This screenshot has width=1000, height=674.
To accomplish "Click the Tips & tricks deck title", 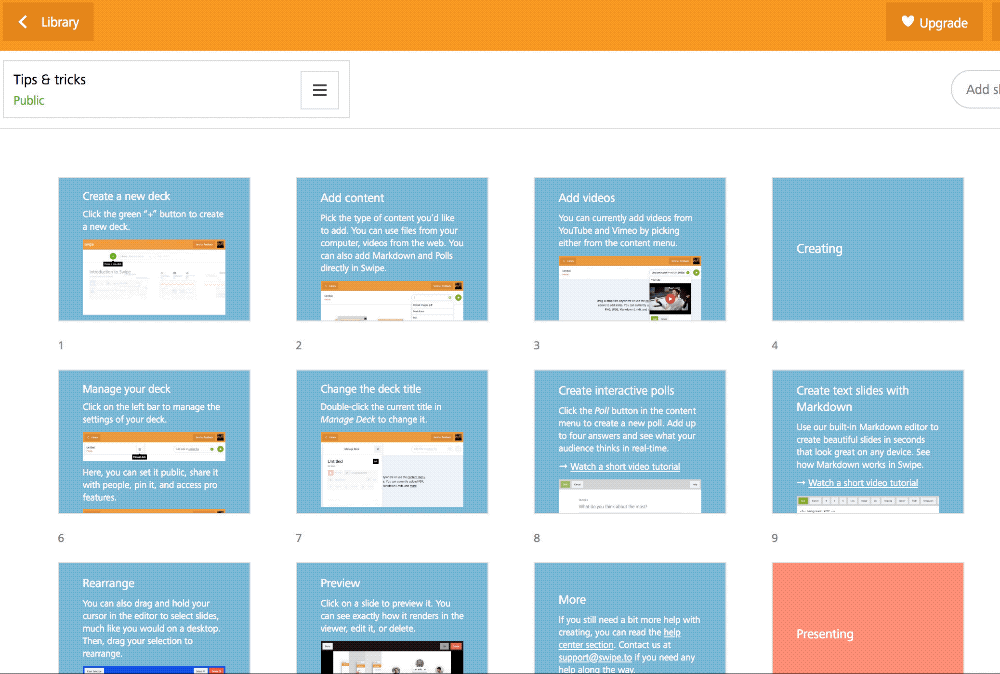I will [50, 80].
